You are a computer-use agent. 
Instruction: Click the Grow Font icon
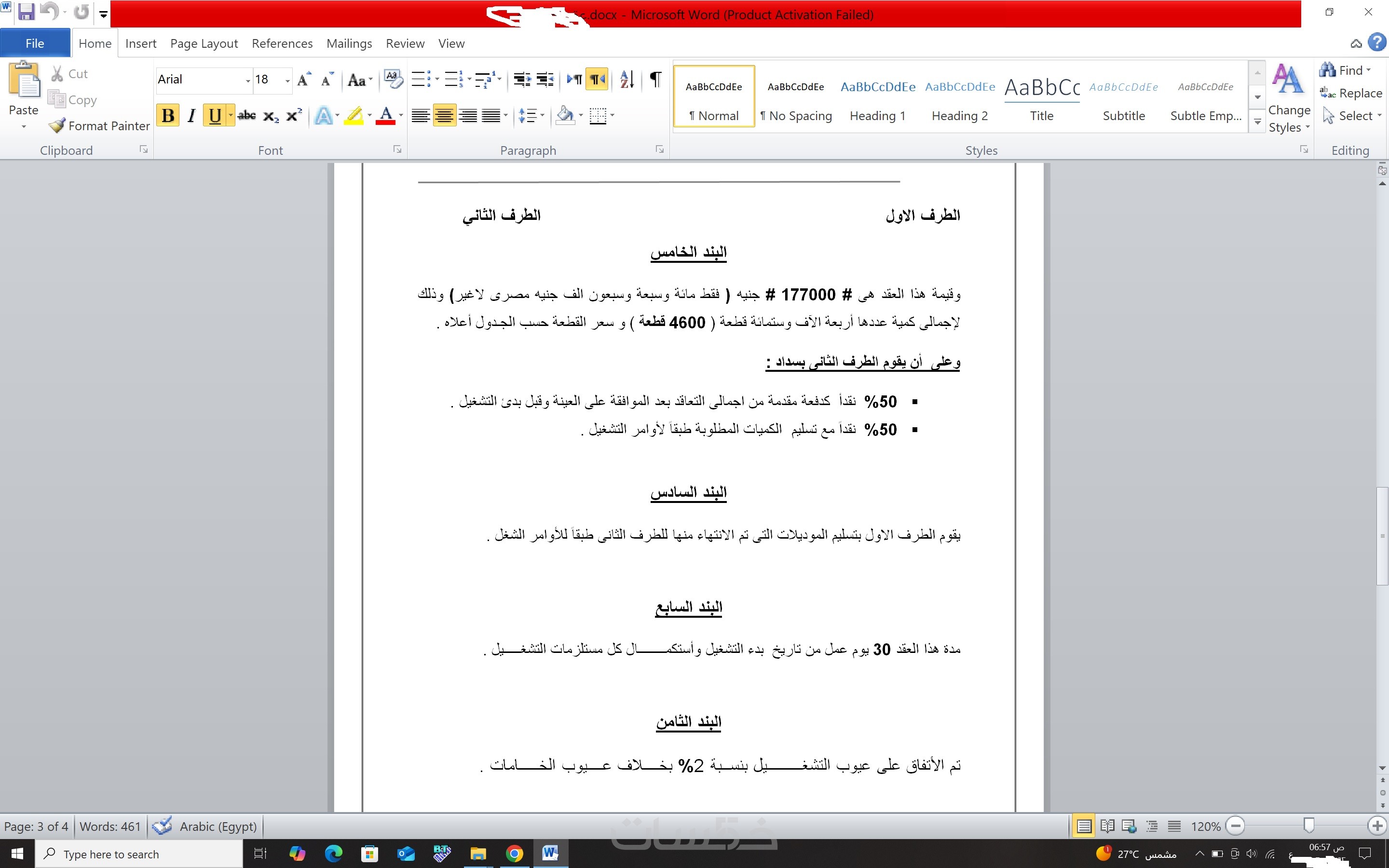pos(304,80)
